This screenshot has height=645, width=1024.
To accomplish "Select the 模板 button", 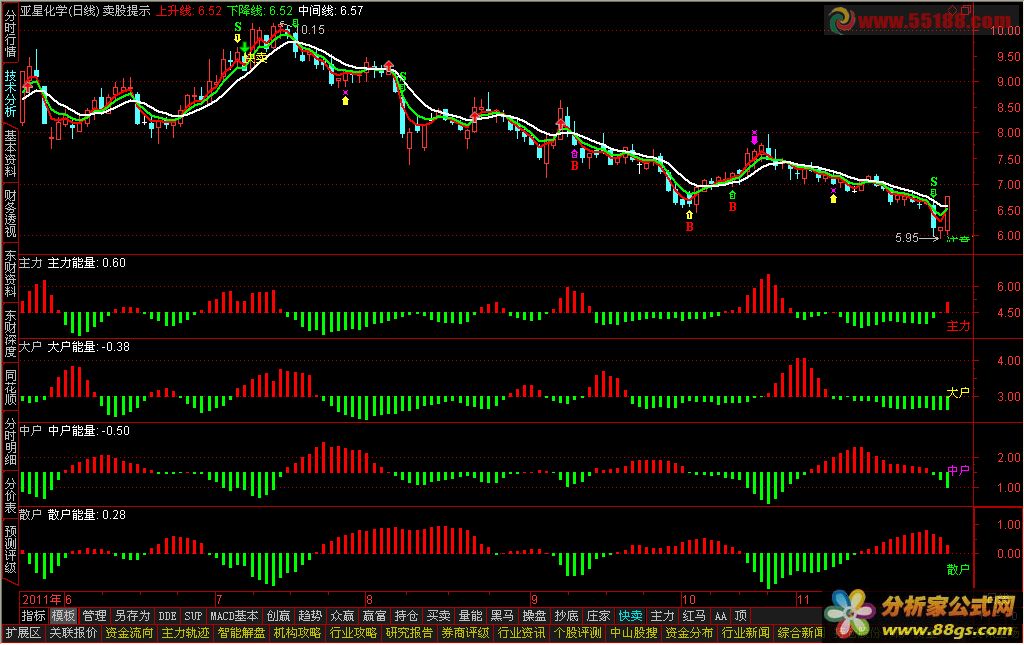I will (64, 616).
